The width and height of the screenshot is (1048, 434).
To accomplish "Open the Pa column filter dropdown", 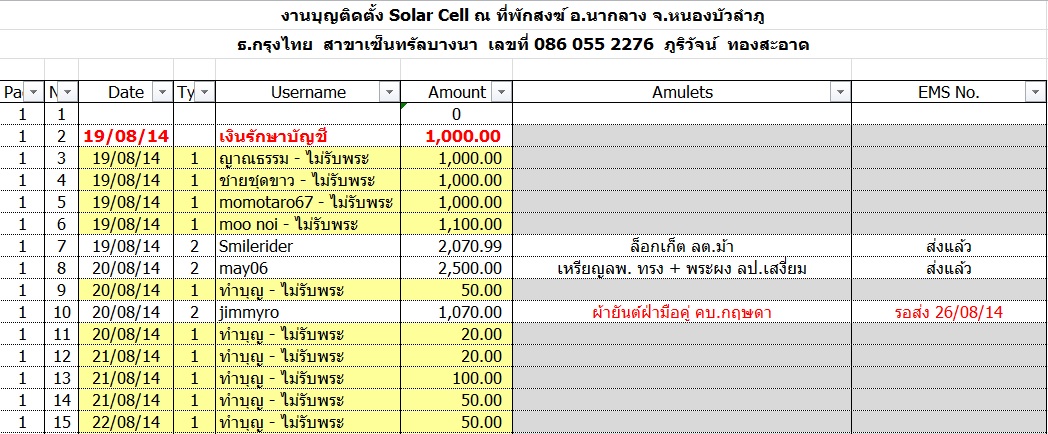I will (x=32, y=92).
